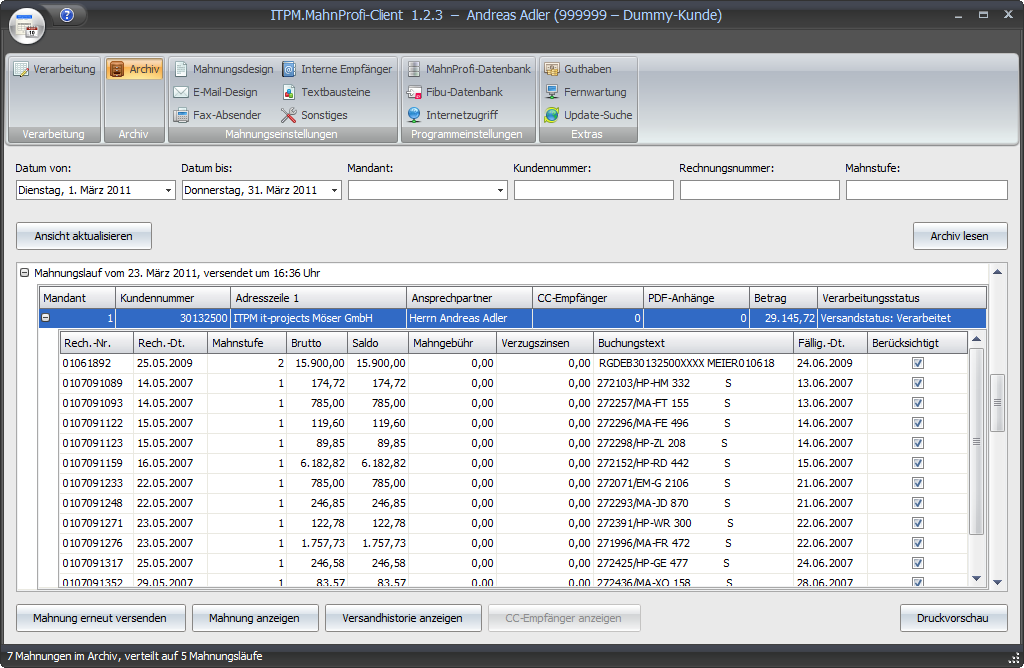Open Fibu-Datenbank program settings

point(455,92)
